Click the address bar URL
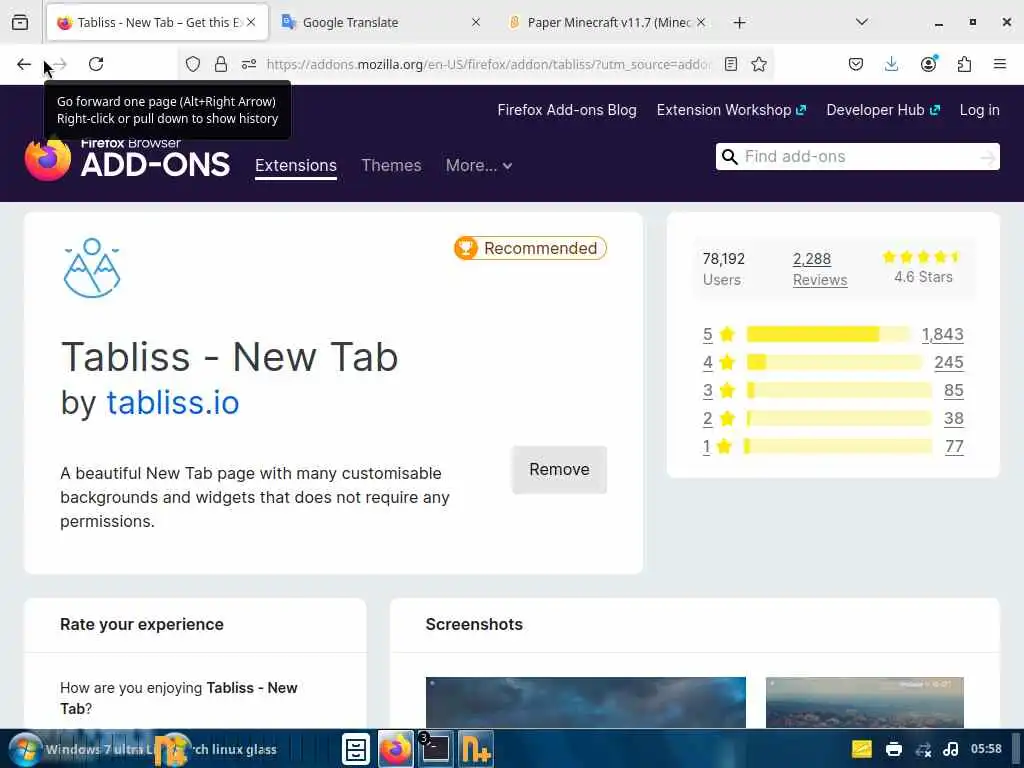This screenshot has height=768, width=1024. coord(488,64)
